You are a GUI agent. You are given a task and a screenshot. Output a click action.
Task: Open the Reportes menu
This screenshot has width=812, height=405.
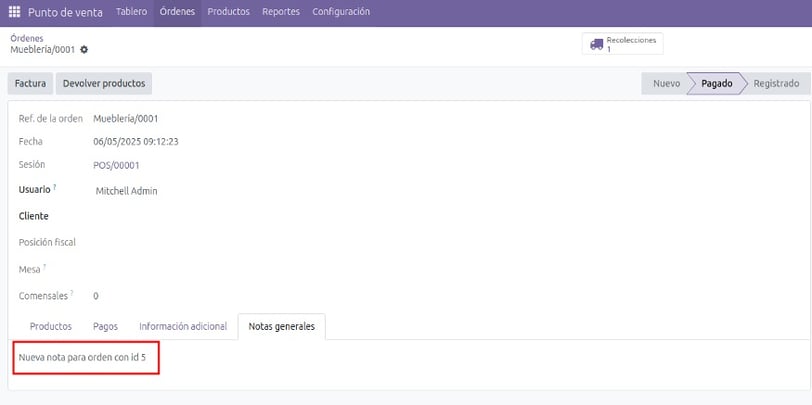tap(281, 11)
